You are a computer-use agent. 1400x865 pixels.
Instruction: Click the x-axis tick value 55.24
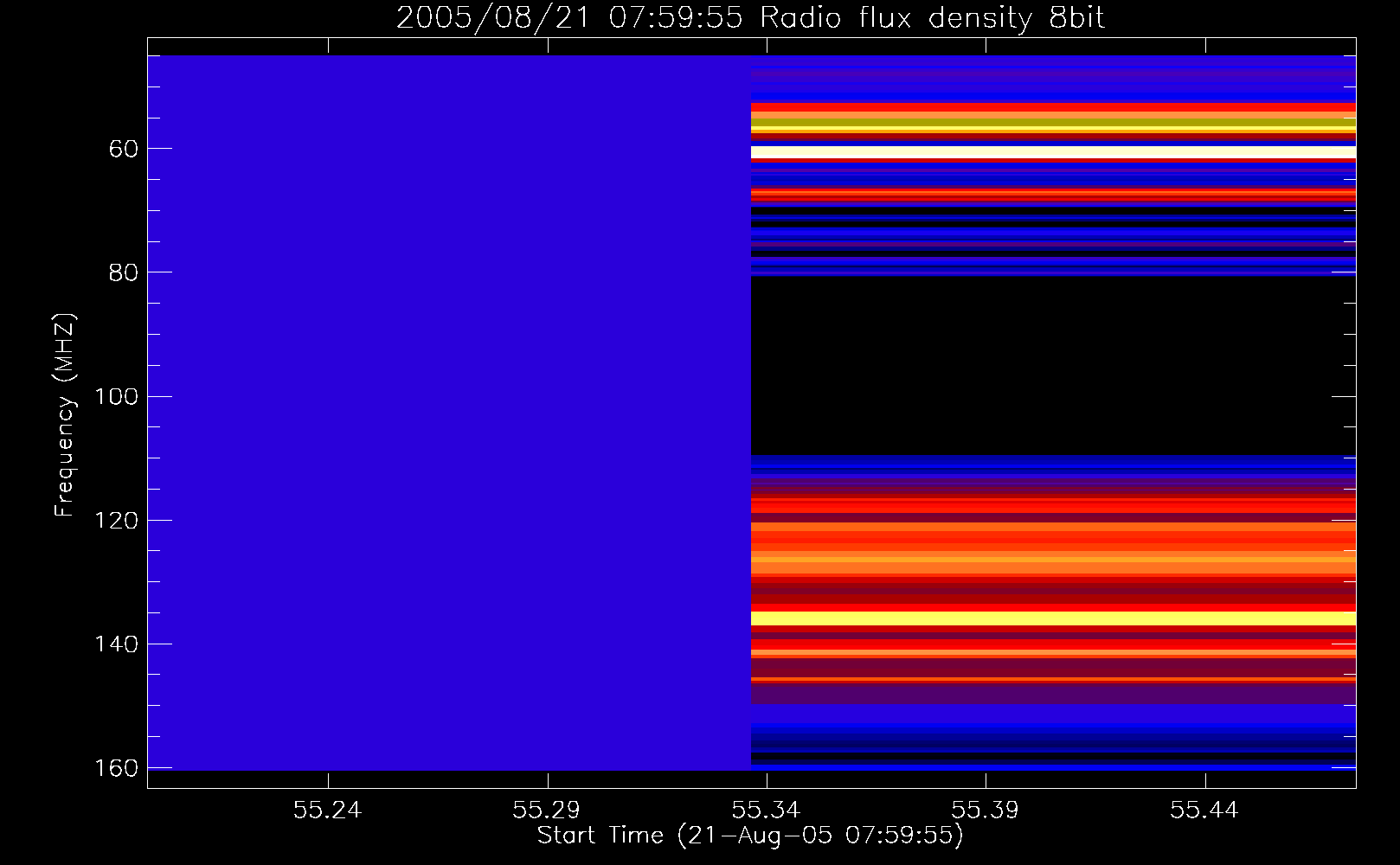(327, 810)
